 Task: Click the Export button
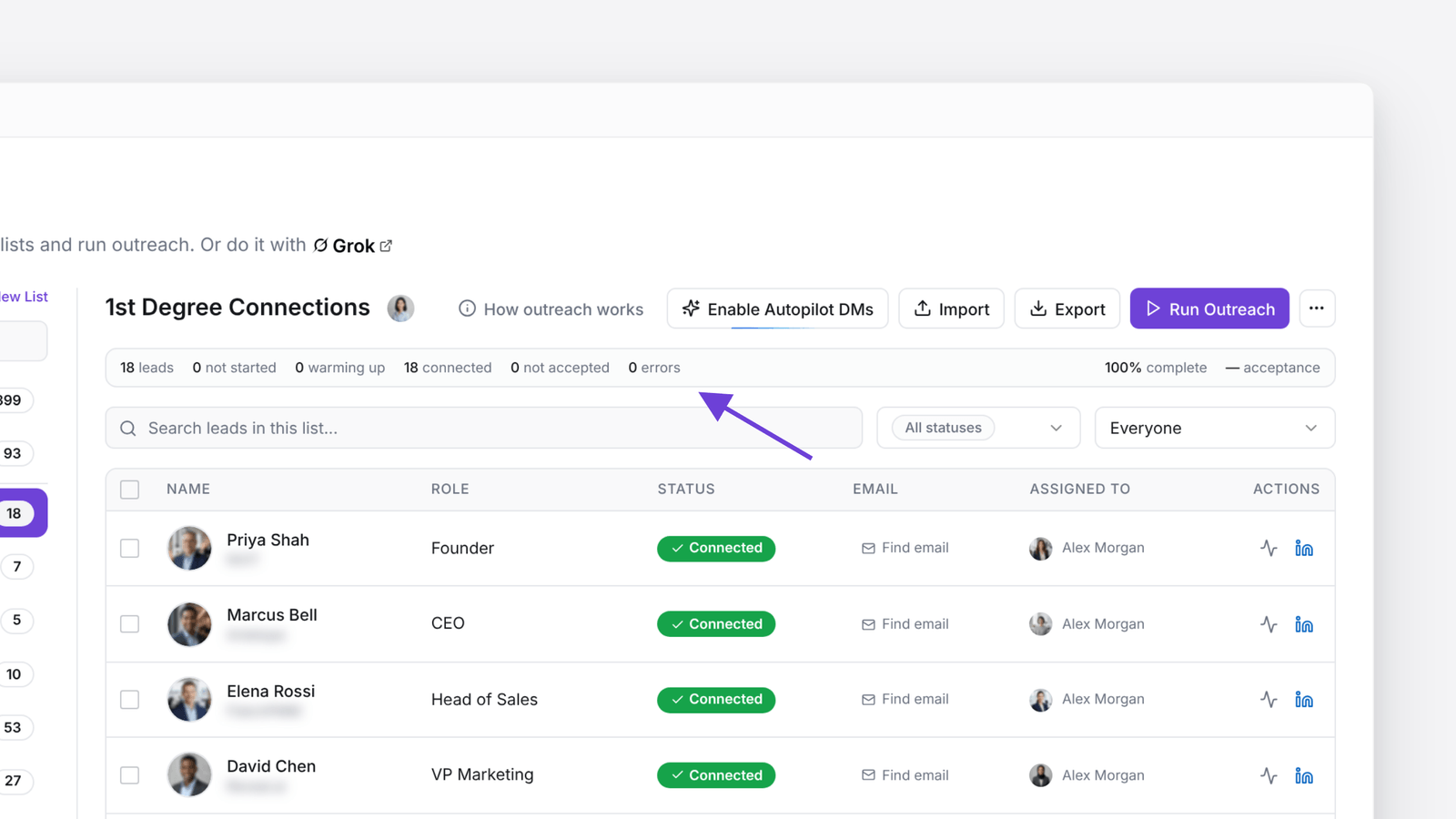(1067, 308)
